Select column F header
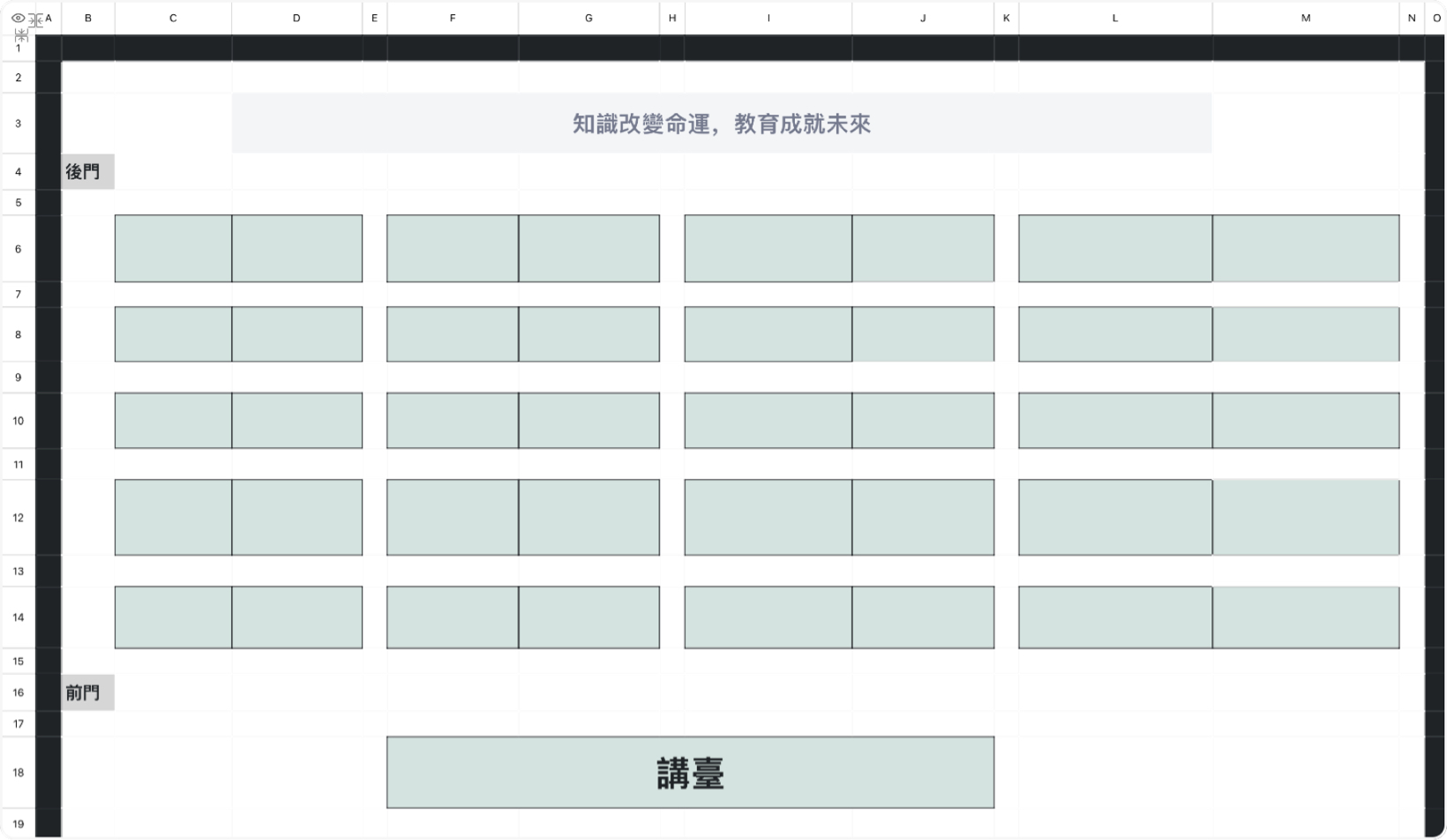 (453, 18)
